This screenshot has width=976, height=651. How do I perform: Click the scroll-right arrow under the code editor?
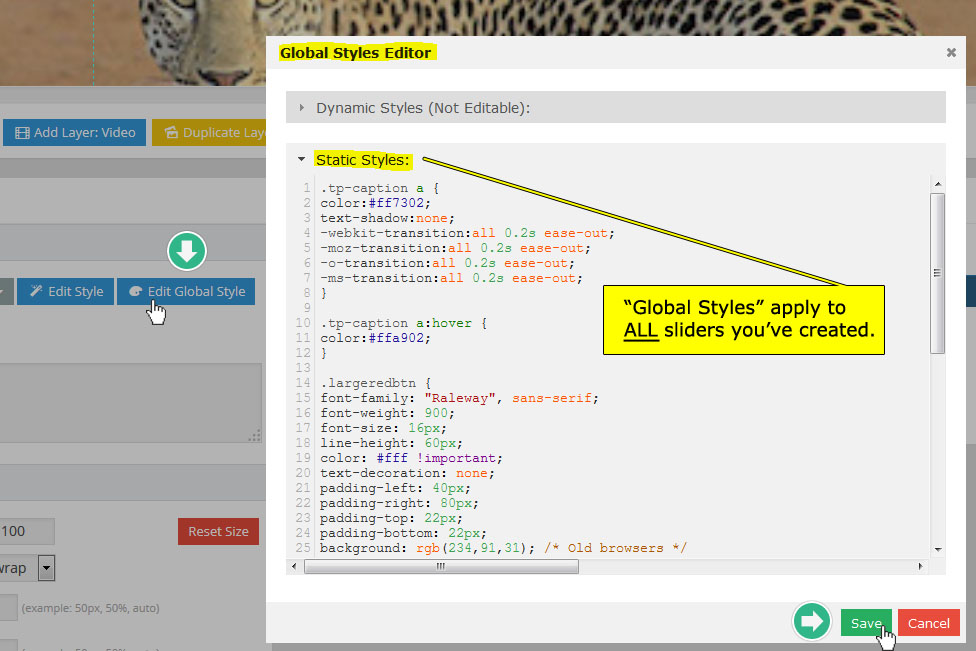click(x=920, y=566)
